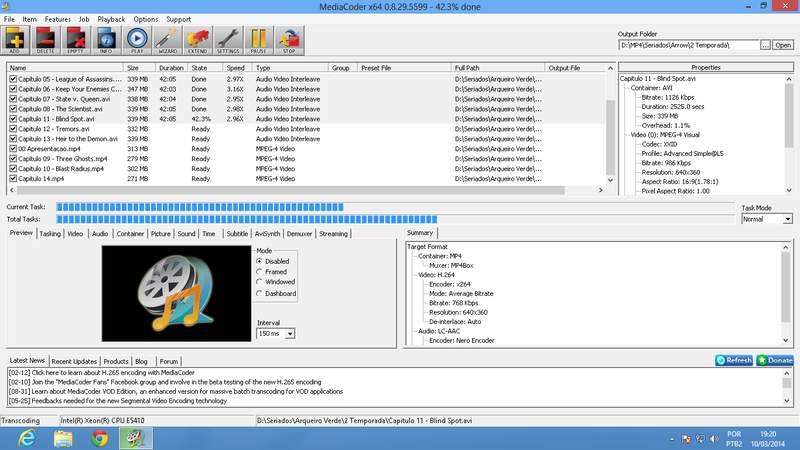Click the Output Folder path field
The image size is (800, 450).
click(689, 45)
